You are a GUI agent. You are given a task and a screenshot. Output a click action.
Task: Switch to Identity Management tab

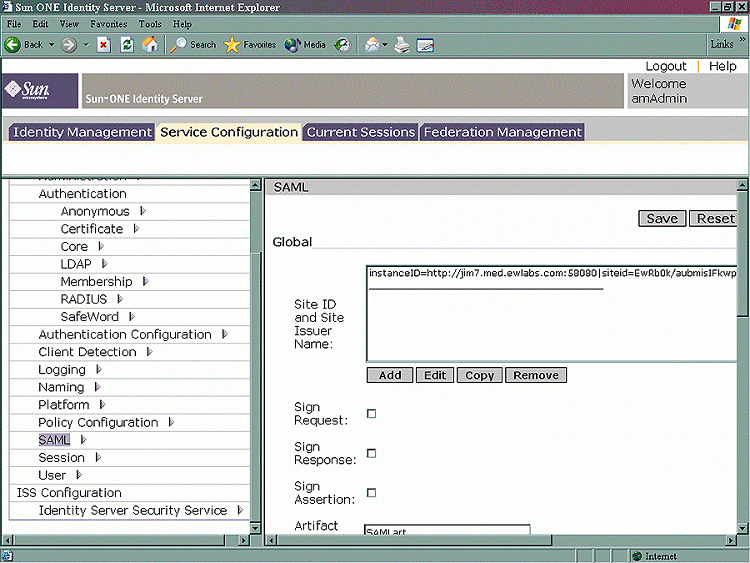click(x=82, y=132)
